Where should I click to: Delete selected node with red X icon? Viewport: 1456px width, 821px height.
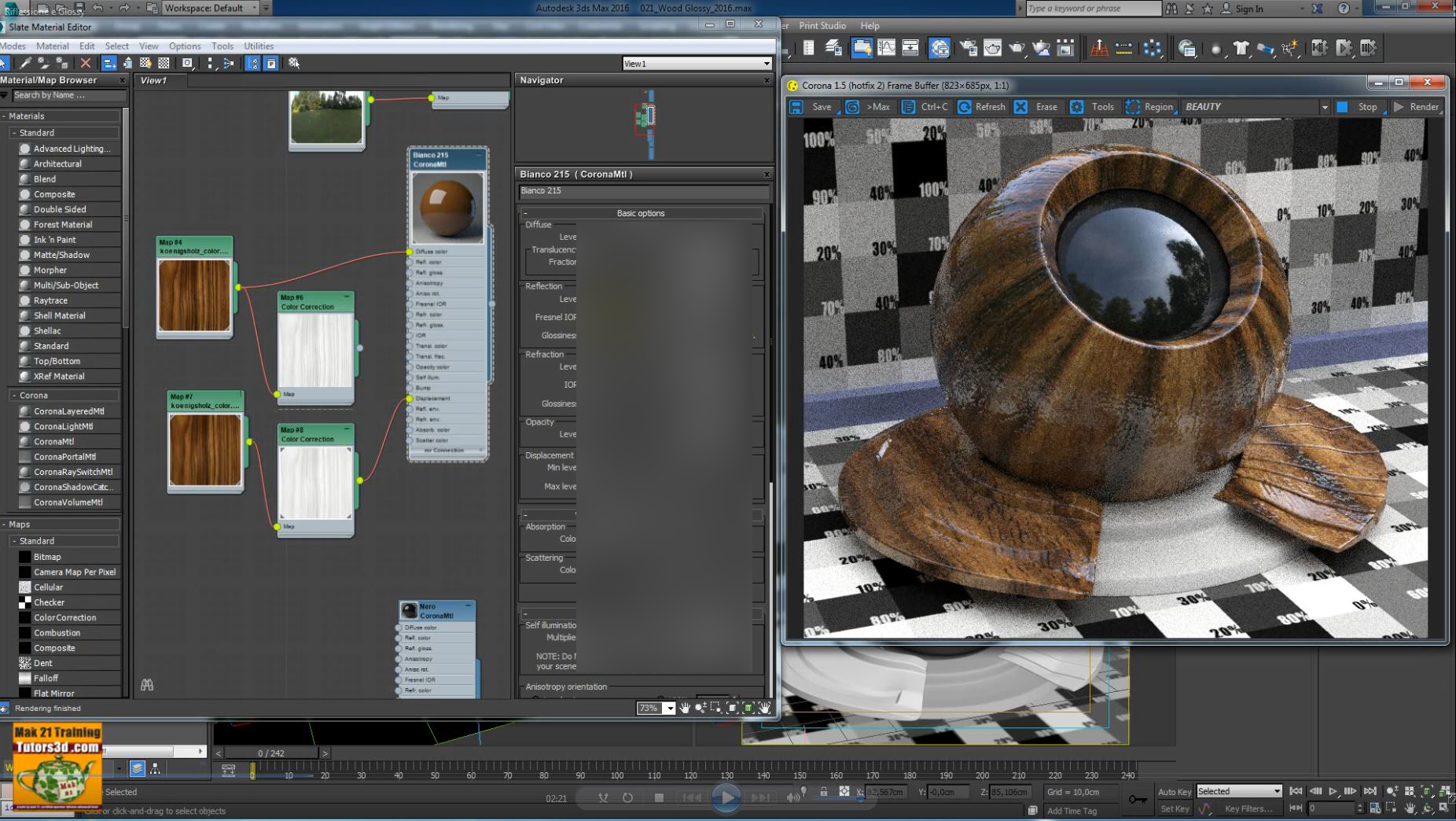coord(86,63)
